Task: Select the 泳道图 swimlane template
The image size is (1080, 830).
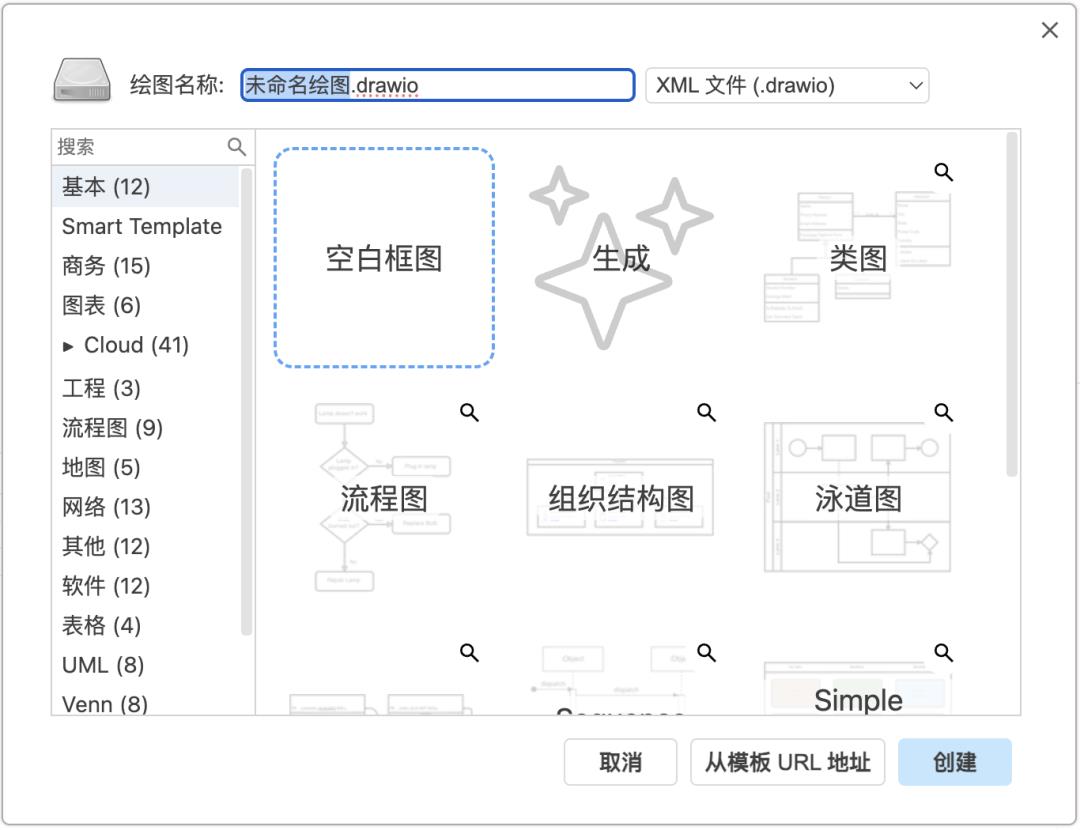Action: click(858, 498)
